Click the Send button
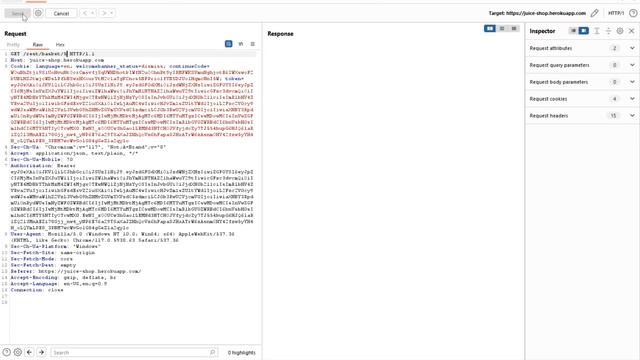Screen dimensions: 640x360 (x=17, y=13)
